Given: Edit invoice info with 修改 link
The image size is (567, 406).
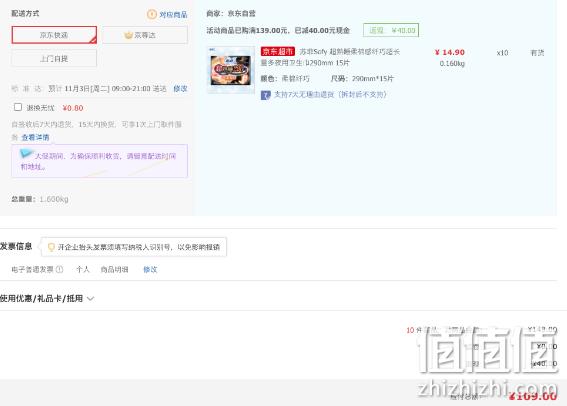Looking at the screenshot, I should click(x=150, y=269).
